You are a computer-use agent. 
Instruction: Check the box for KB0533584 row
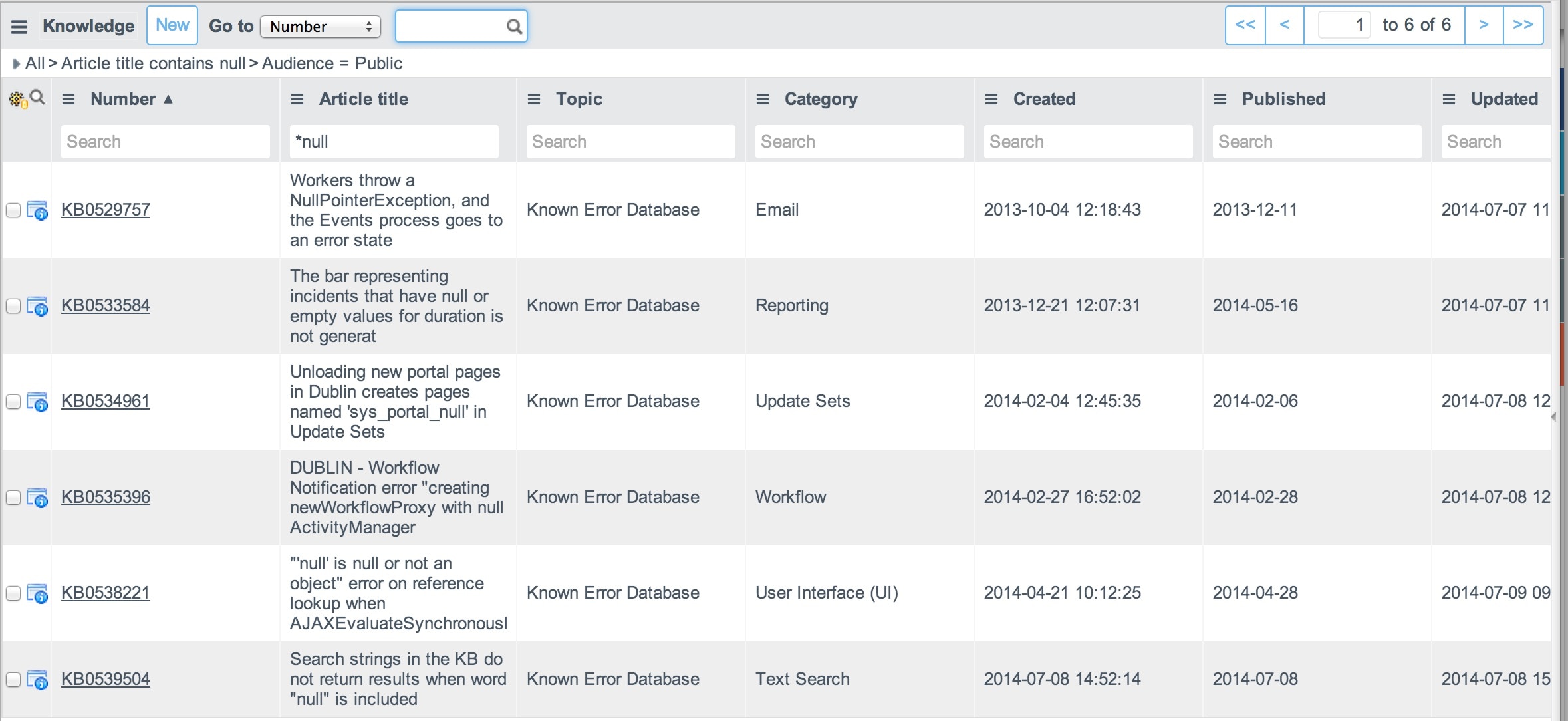click(x=13, y=306)
